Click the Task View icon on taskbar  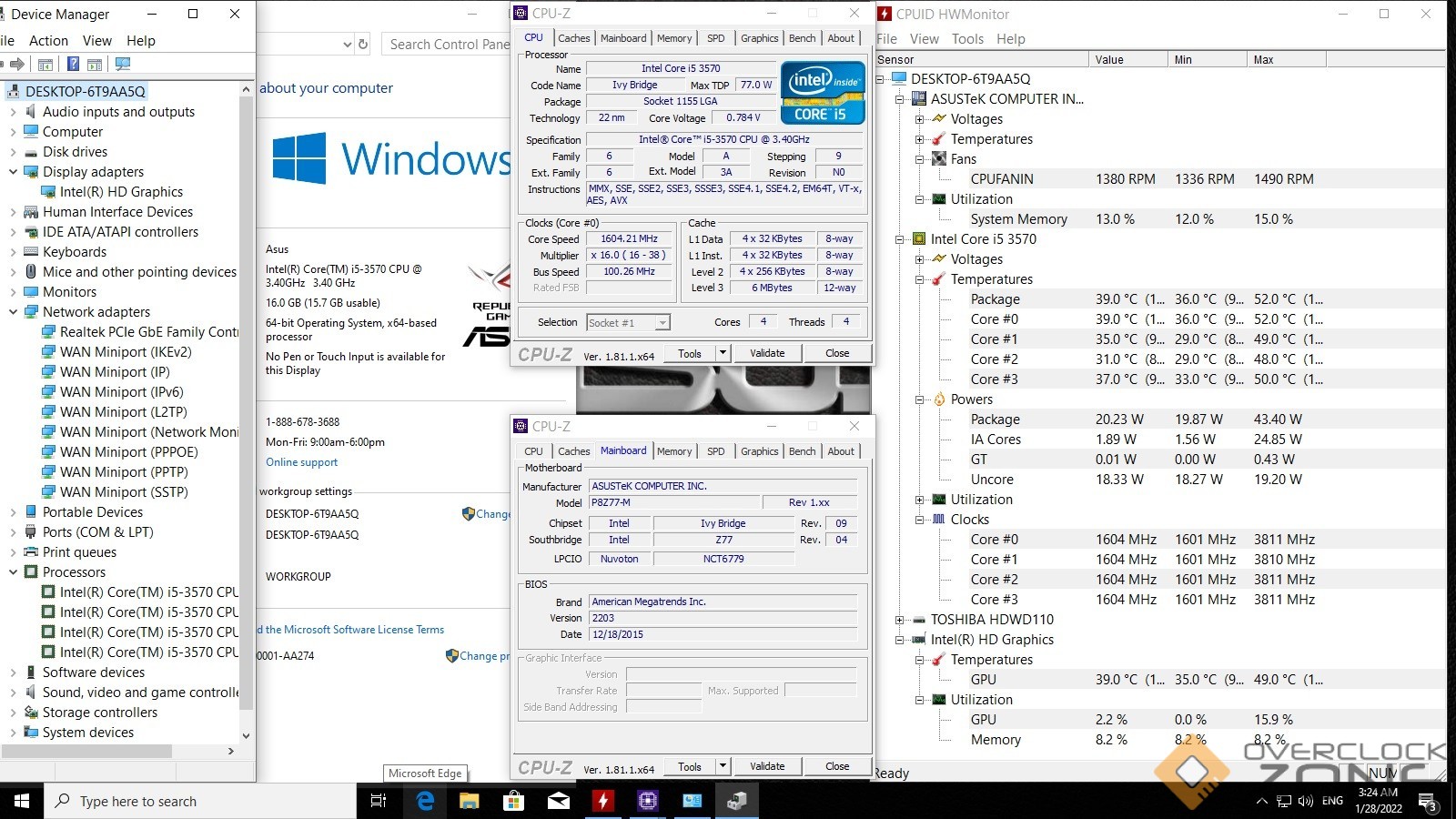coord(379,801)
